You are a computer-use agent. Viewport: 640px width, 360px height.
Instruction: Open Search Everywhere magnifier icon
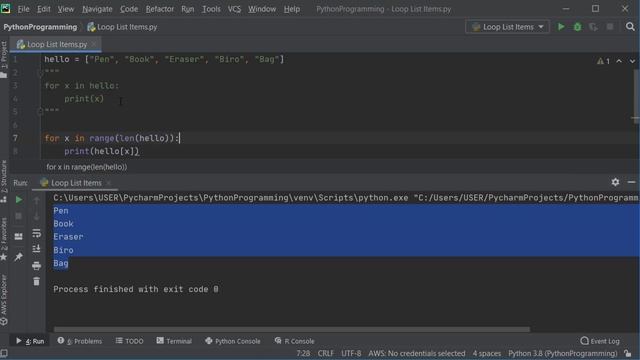click(x=630, y=27)
